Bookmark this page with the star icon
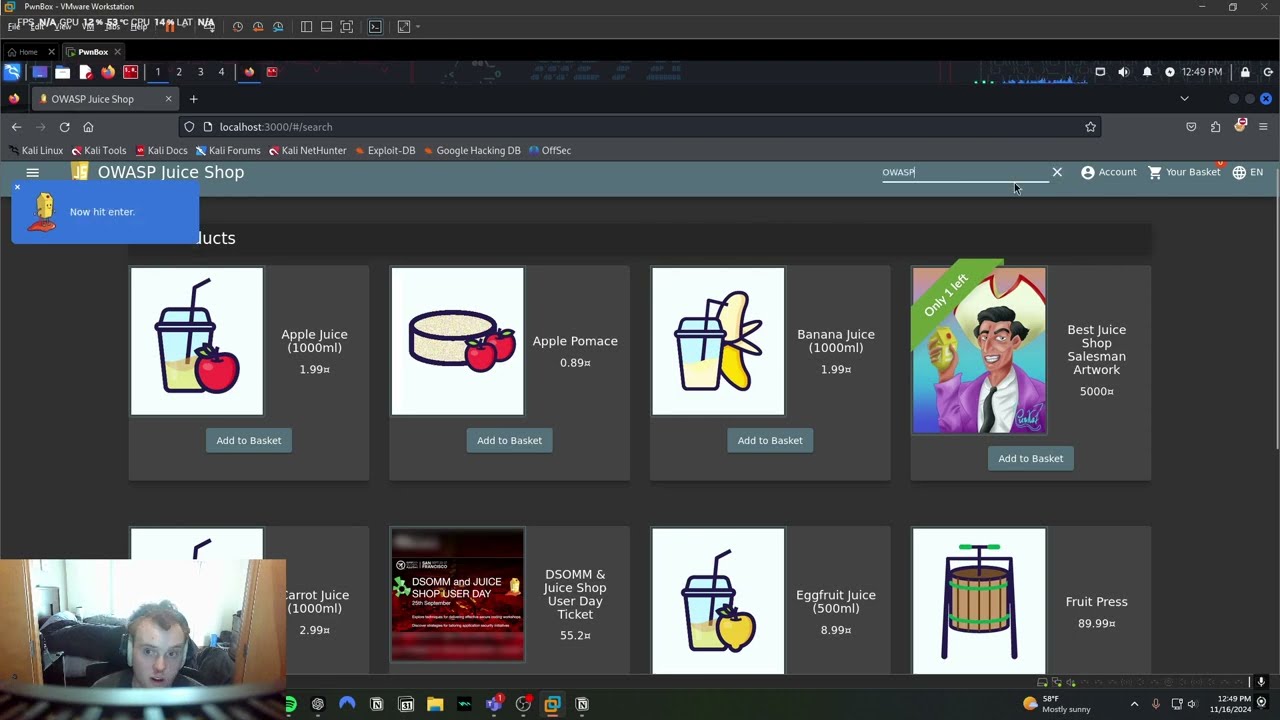 point(1090,127)
